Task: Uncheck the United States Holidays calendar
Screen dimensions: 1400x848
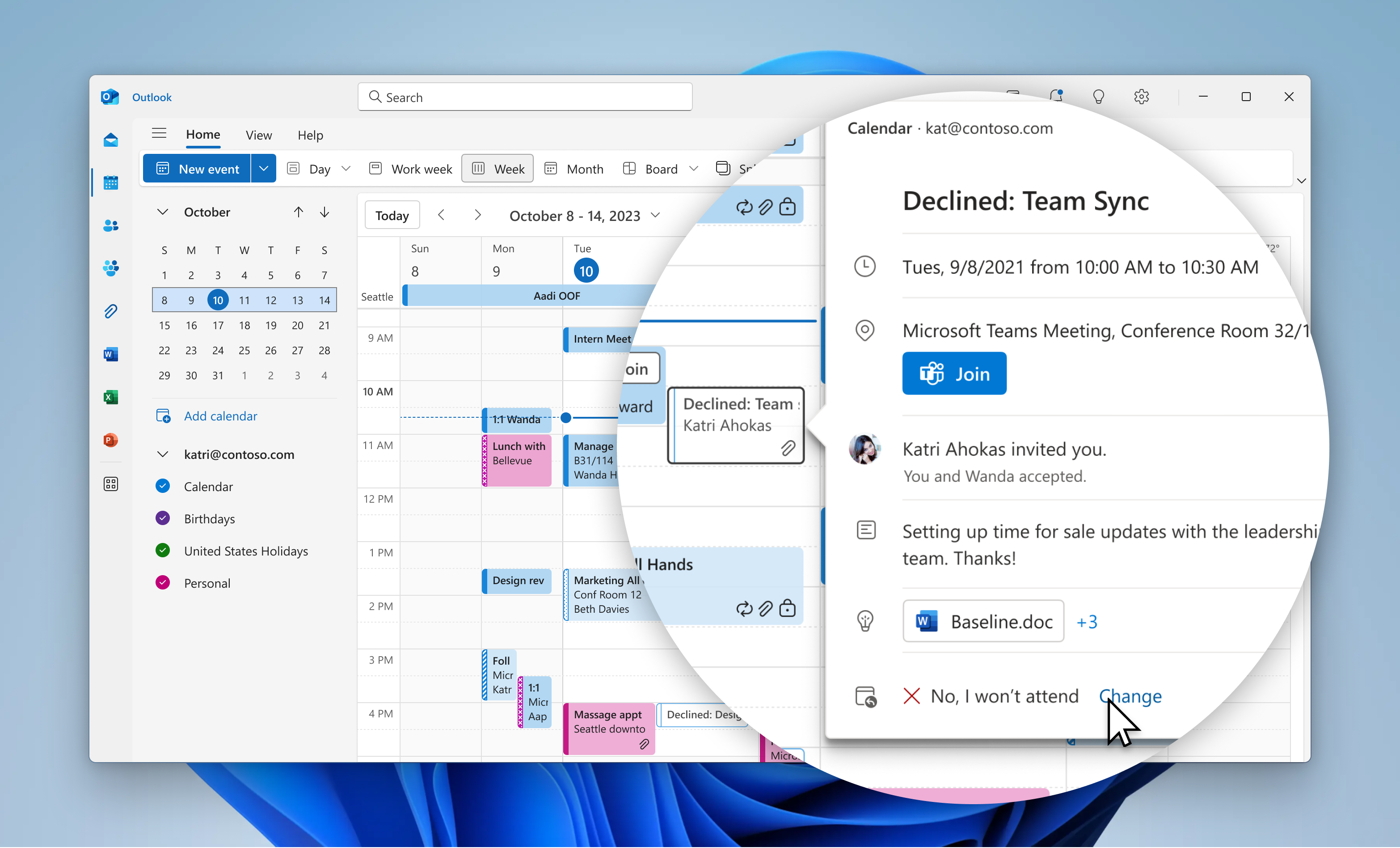Action: [x=163, y=550]
